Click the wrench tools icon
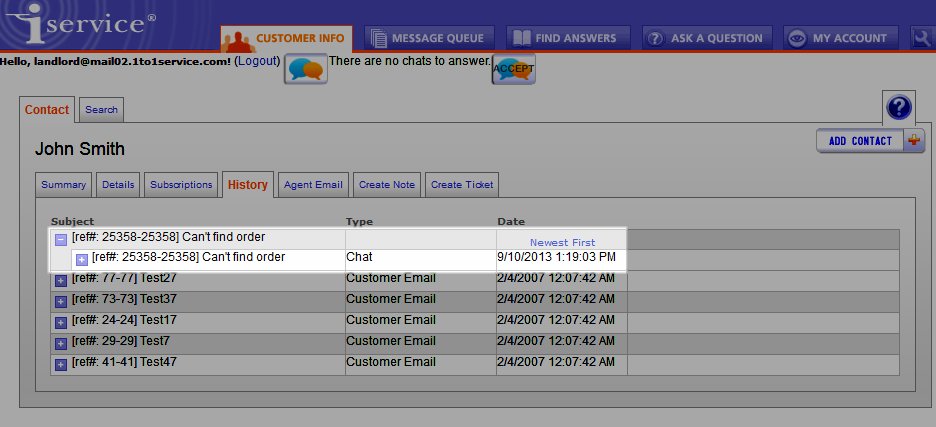Screen dimensions: 936x427 pyautogui.click(x=923, y=38)
